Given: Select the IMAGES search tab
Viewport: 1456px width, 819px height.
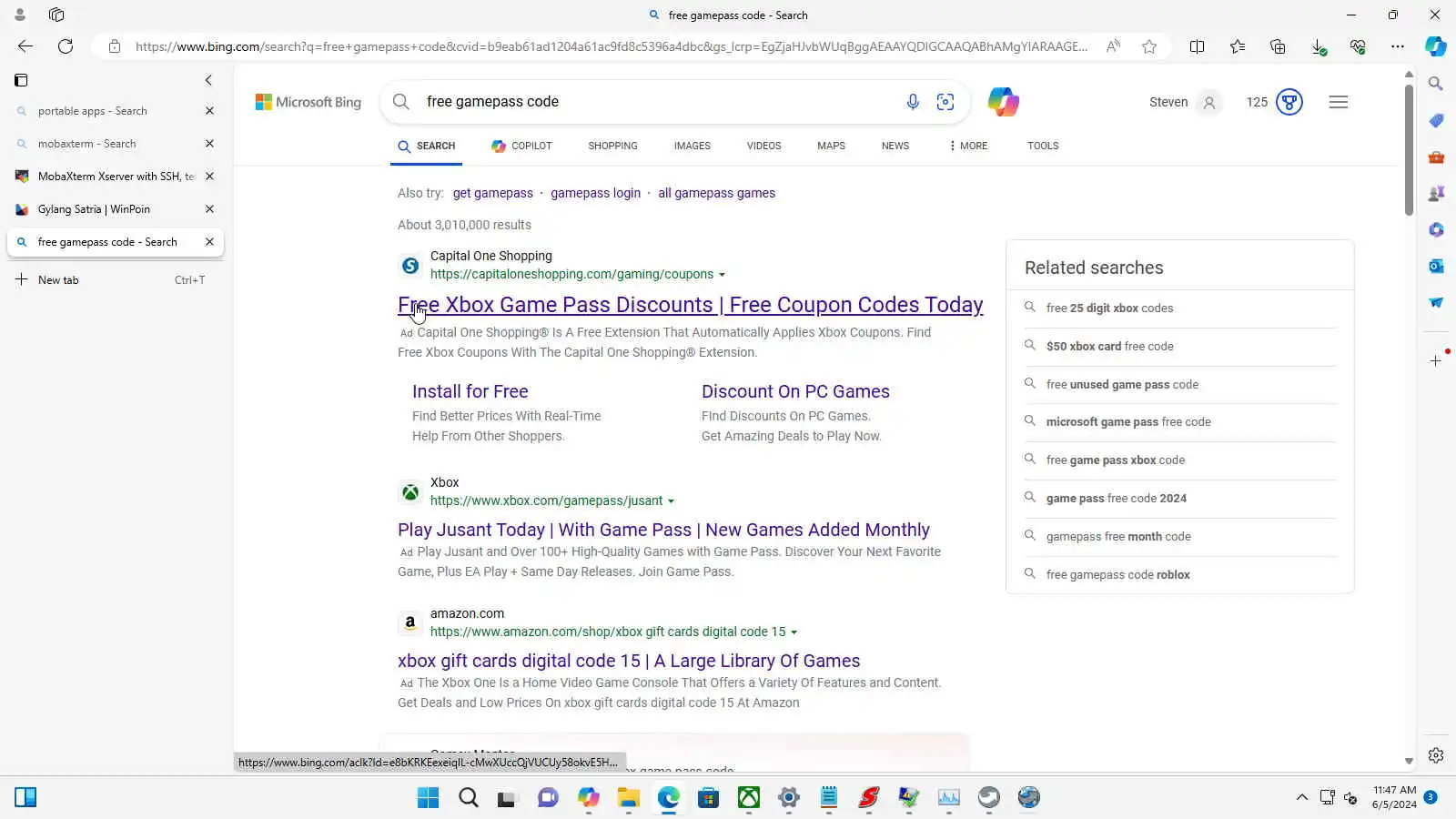Looking at the screenshot, I should (693, 146).
